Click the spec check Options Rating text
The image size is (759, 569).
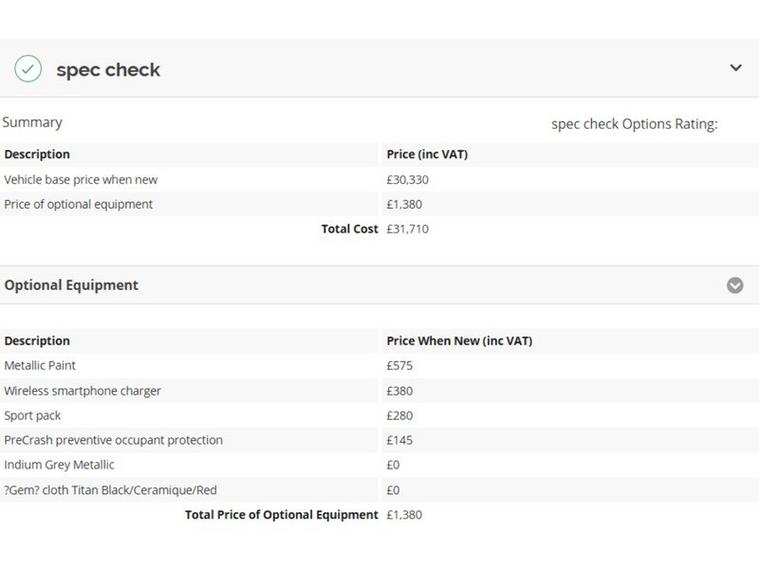tap(634, 124)
